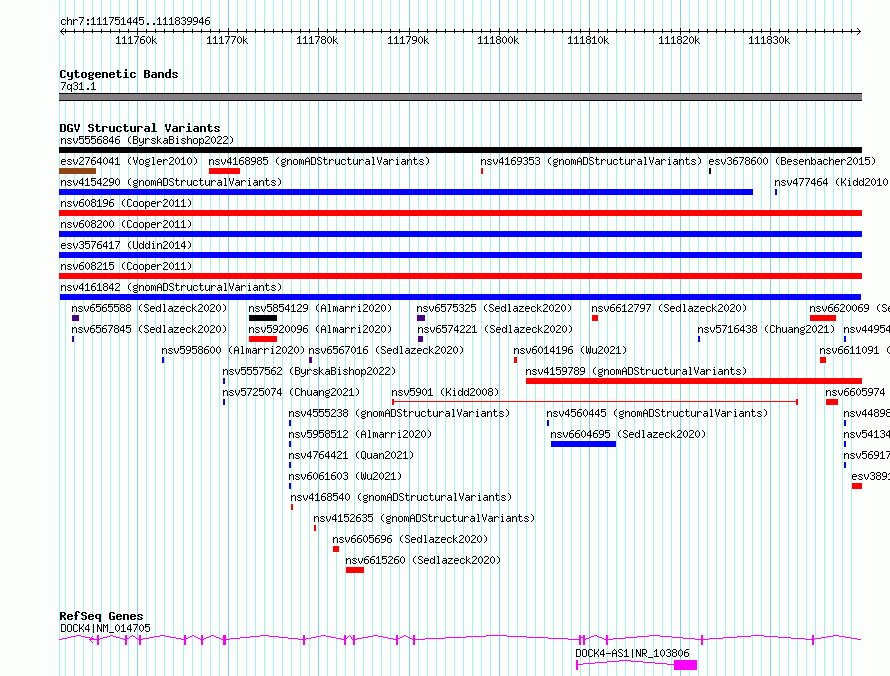Viewport: 890px width, 676px height.
Task: Select the blue nsv608200 Cooper2011 bar
Action: click(460, 234)
